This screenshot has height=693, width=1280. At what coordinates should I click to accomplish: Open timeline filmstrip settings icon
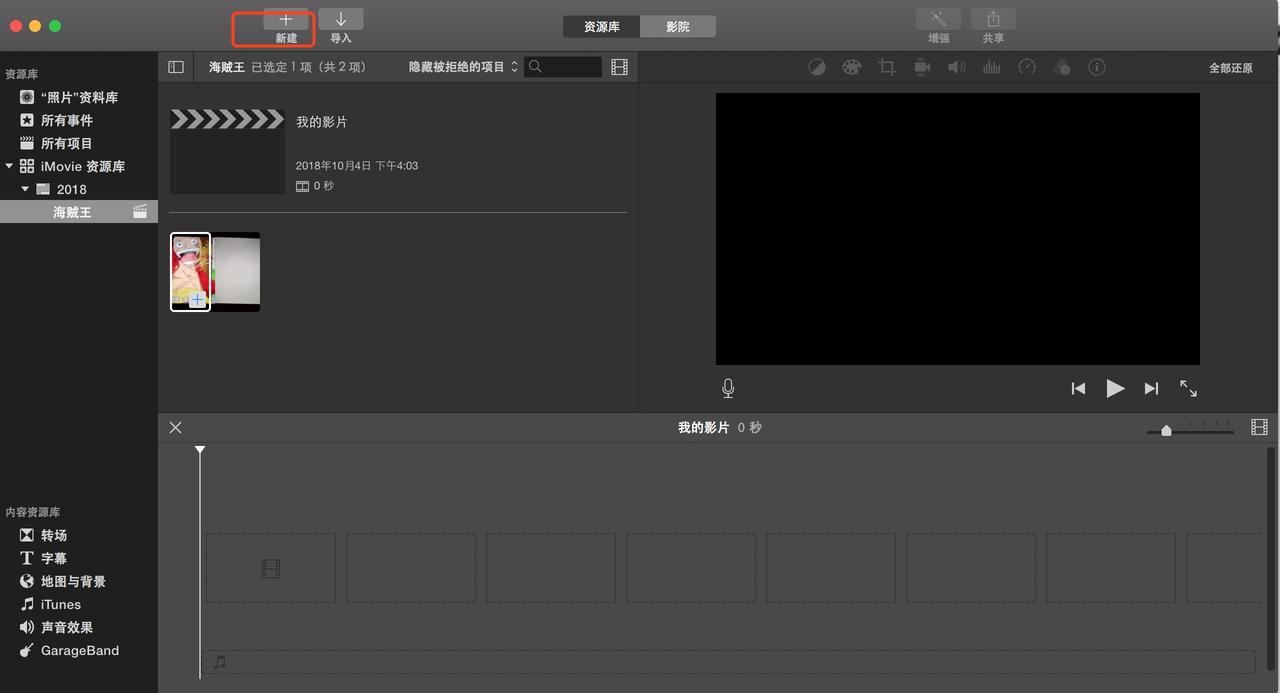point(1259,427)
